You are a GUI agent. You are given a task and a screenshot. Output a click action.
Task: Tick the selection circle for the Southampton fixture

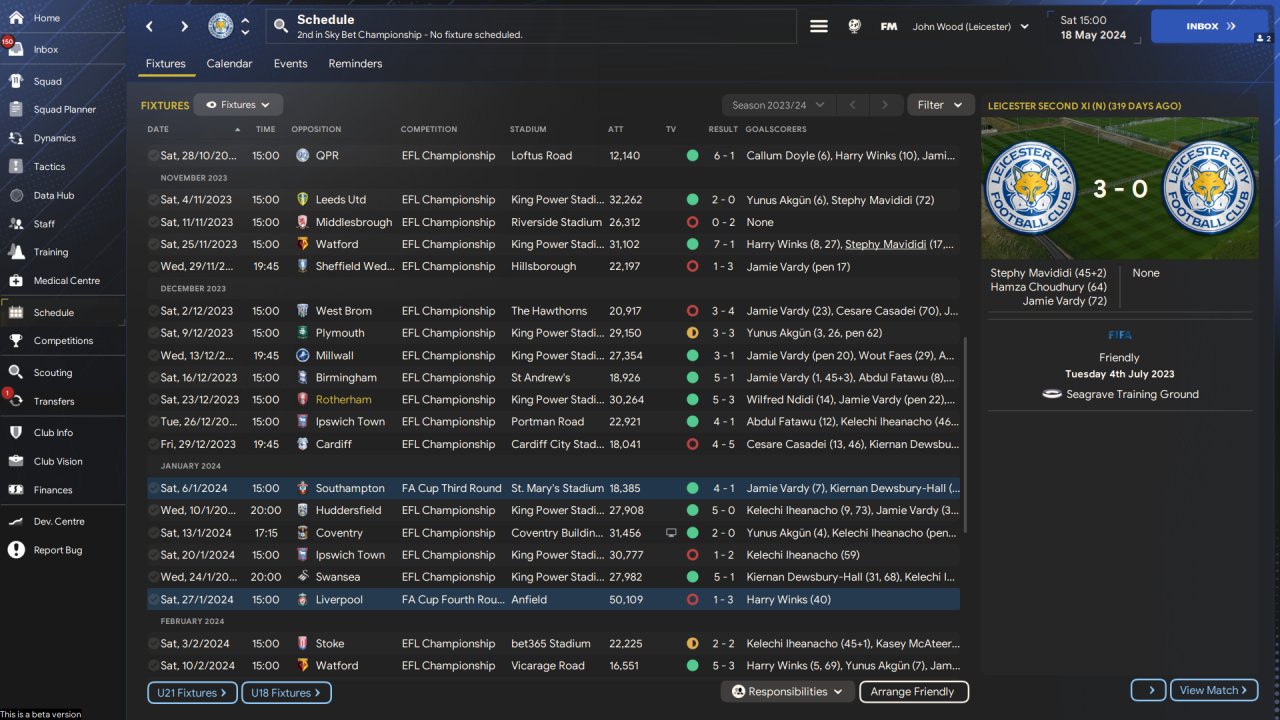[153, 488]
